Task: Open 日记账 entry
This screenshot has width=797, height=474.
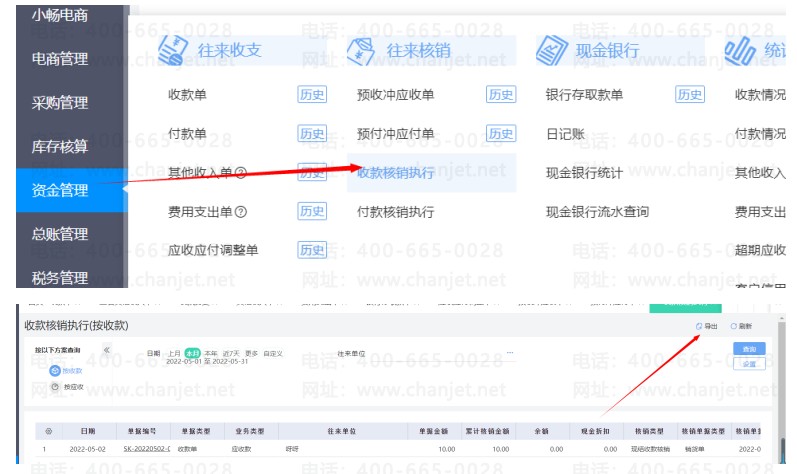Action: coord(565,134)
